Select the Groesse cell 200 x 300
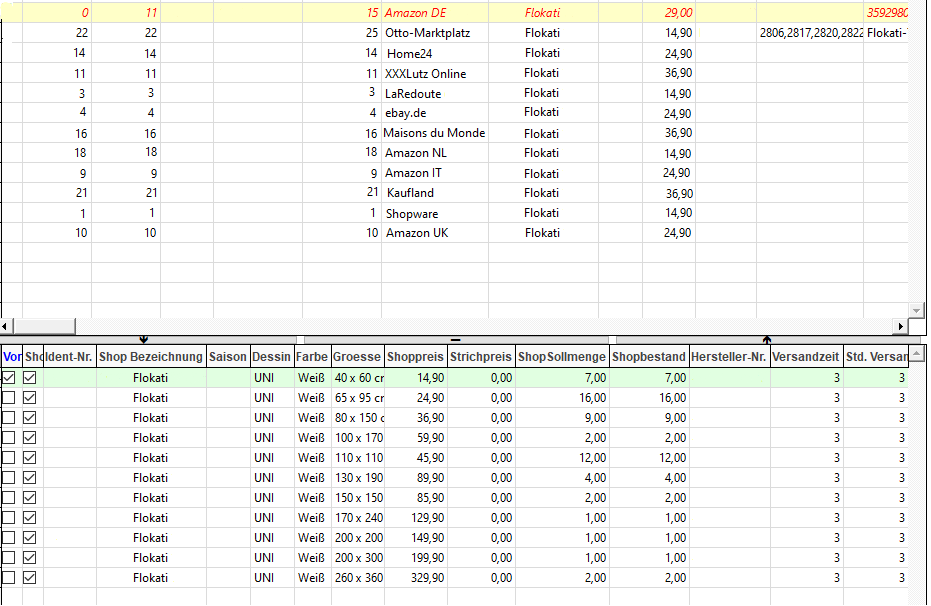Screen dimensions: 931x606 click(359, 558)
